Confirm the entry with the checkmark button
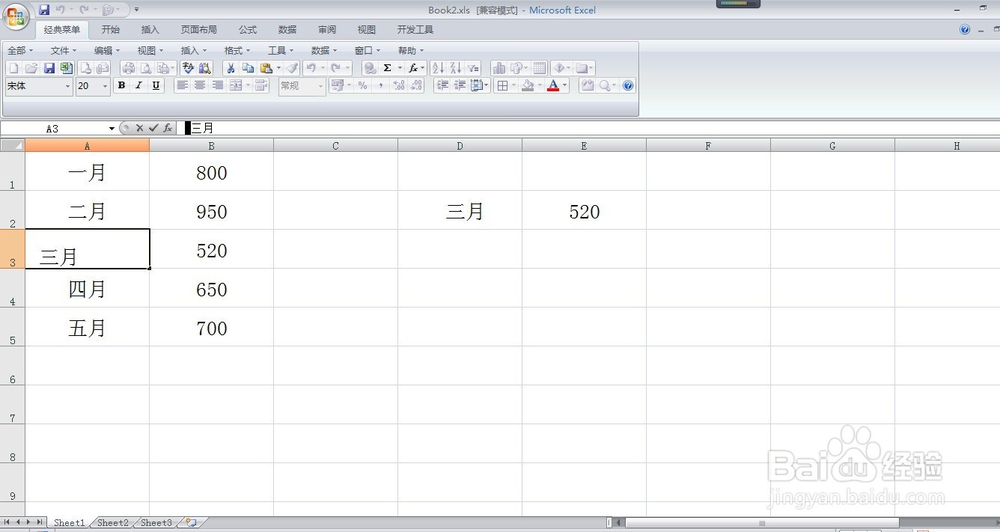This screenshot has height=532, width=1000. pyautogui.click(x=153, y=128)
